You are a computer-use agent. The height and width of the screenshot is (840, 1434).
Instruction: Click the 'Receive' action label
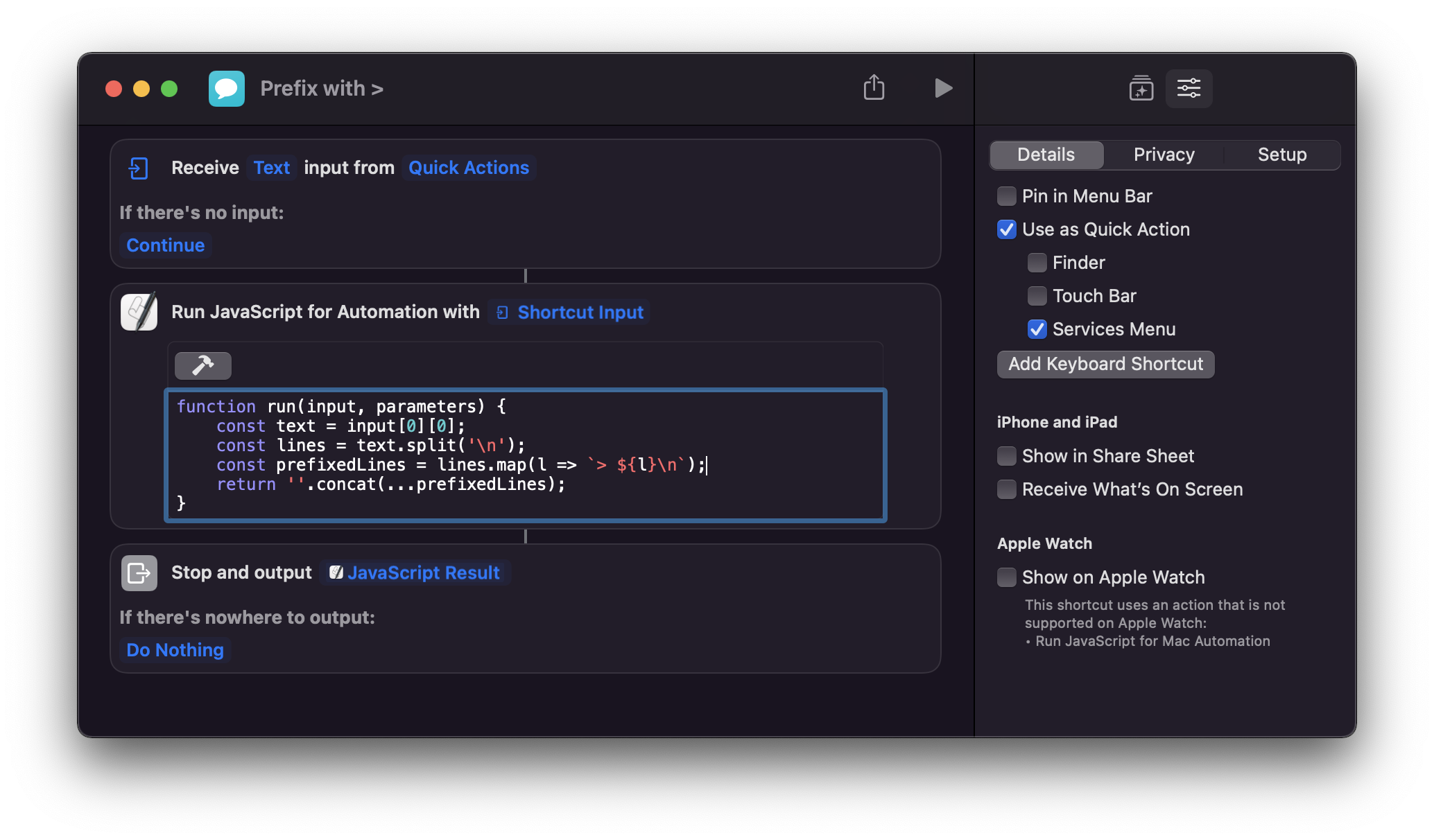point(205,168)
